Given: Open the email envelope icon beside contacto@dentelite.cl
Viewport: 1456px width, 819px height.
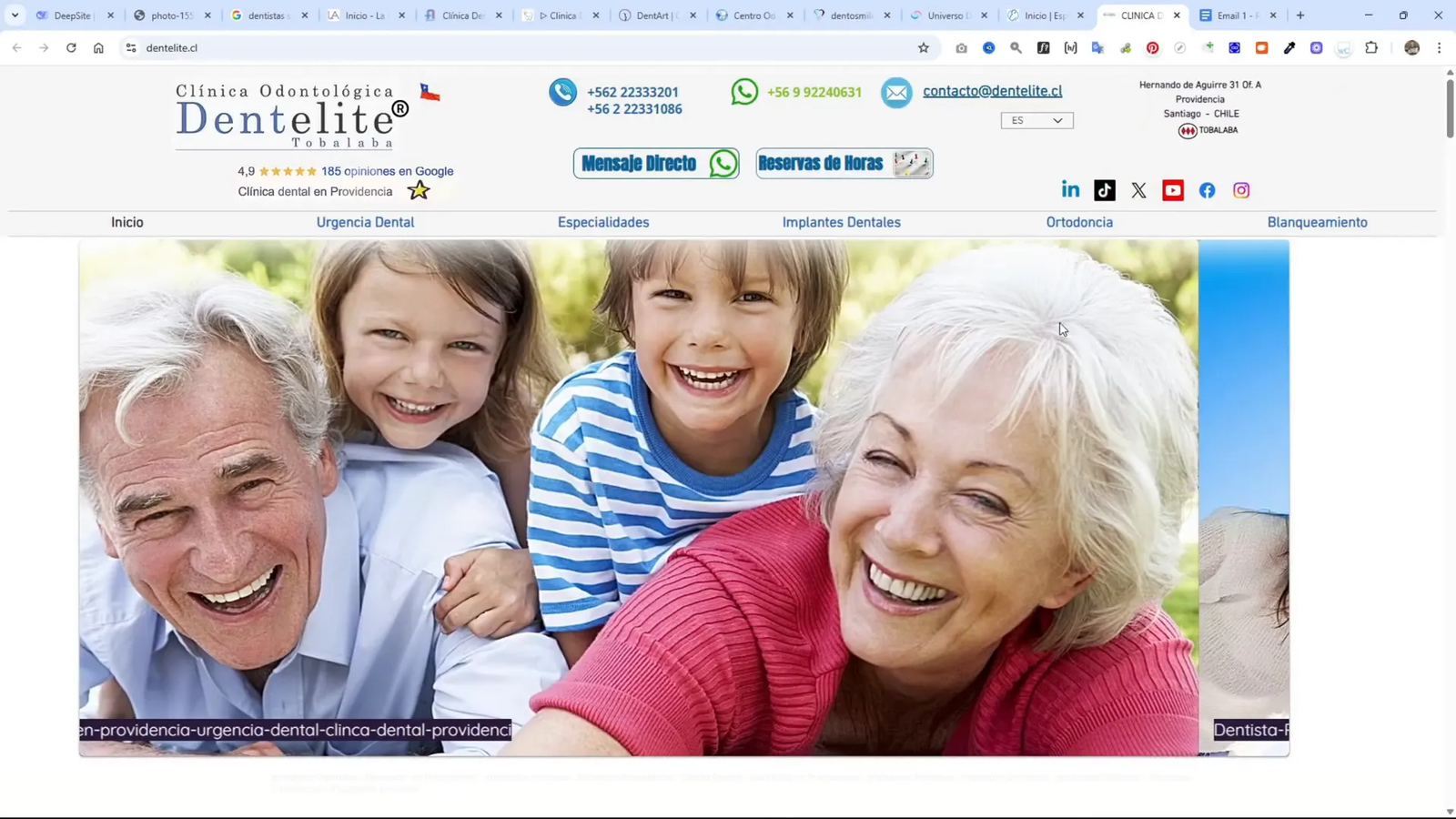Looking at the screenshot, I should click(x=896, y=91).
